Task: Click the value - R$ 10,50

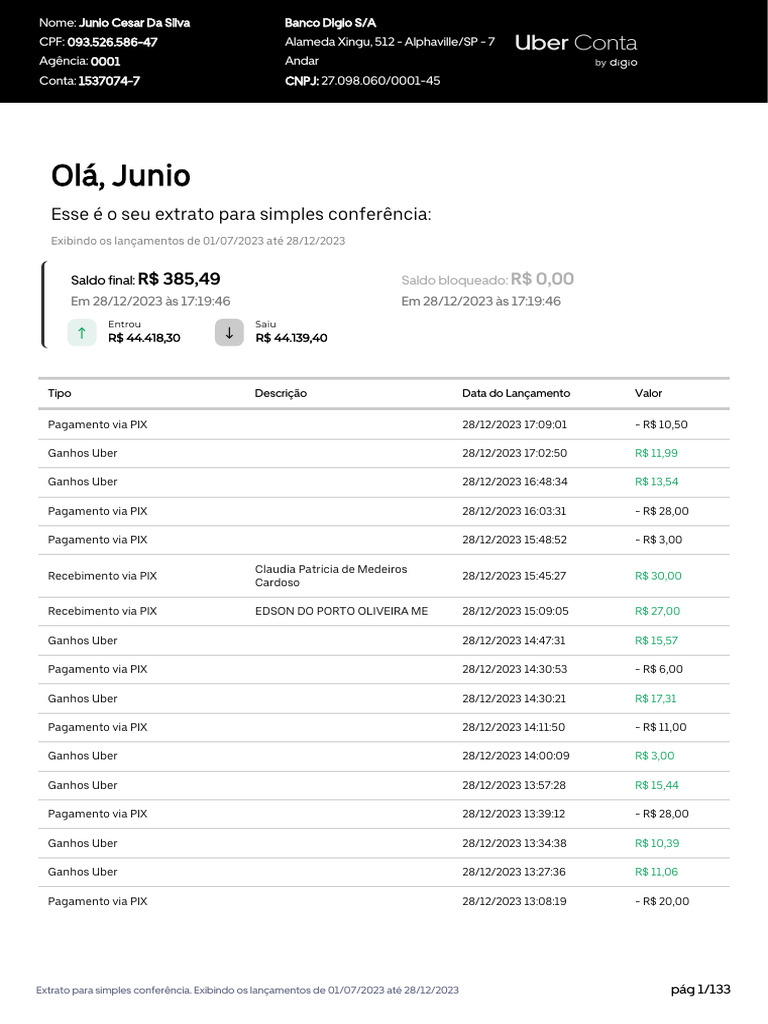Action: 662,424
